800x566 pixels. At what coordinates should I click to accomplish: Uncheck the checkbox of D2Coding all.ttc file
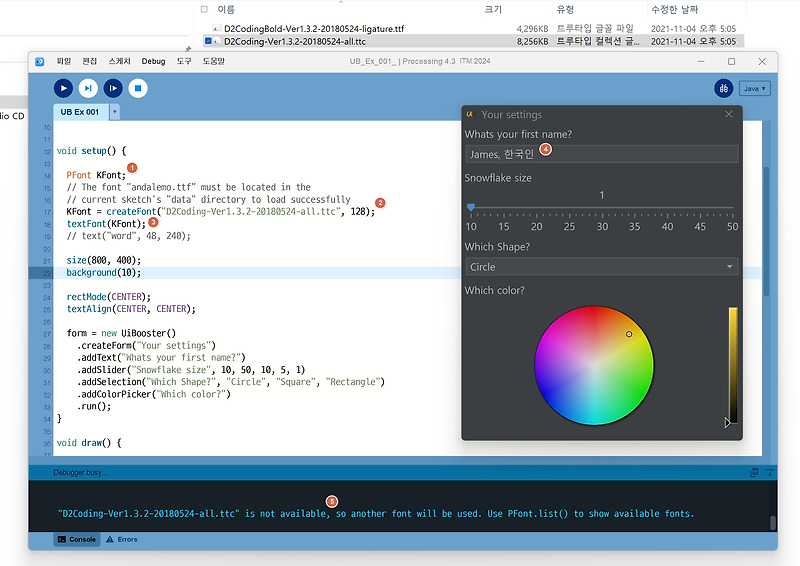tap(208, 41)
